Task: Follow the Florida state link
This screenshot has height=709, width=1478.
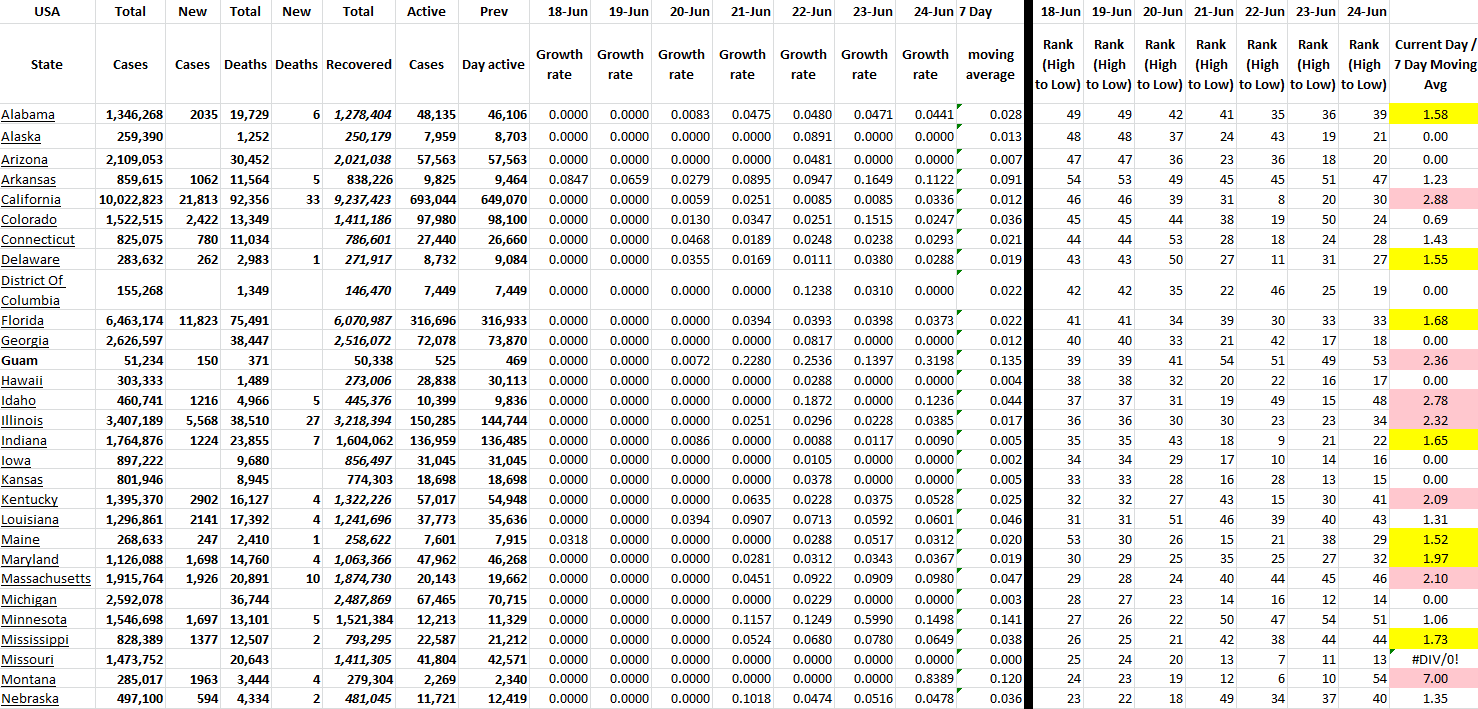Action: (x=24, y=320)
